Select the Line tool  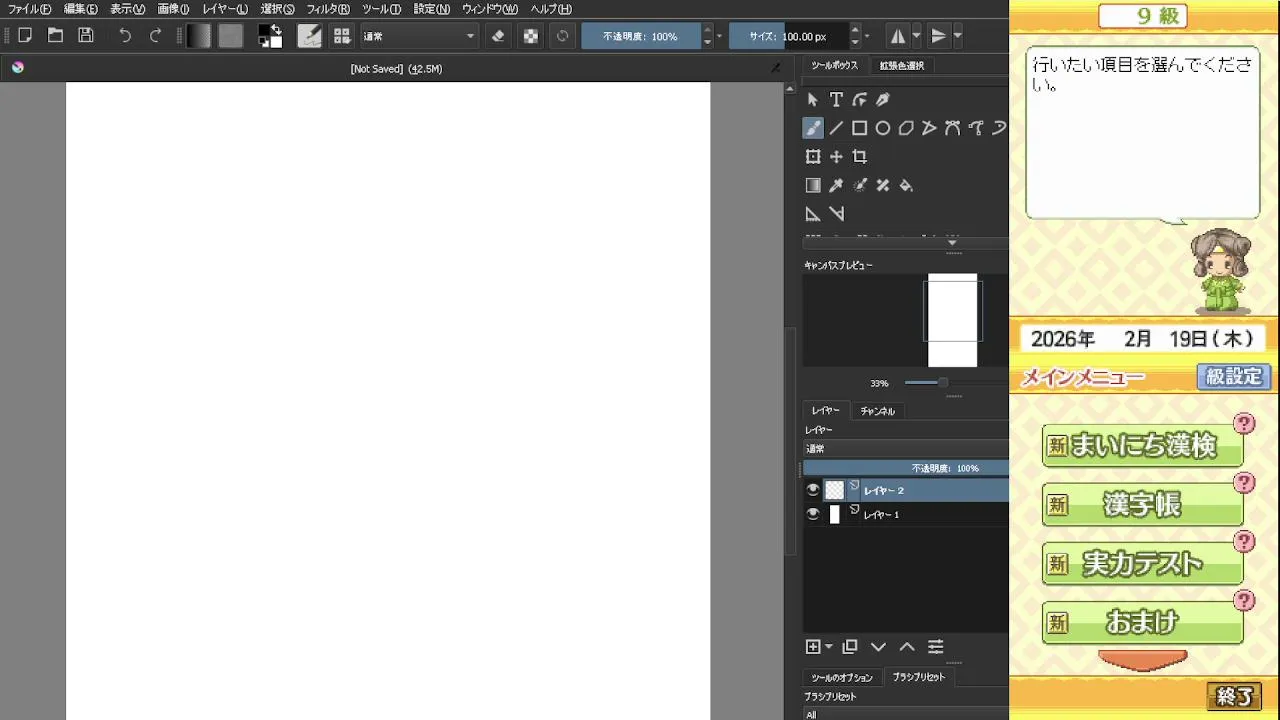(x=836, y=128)
